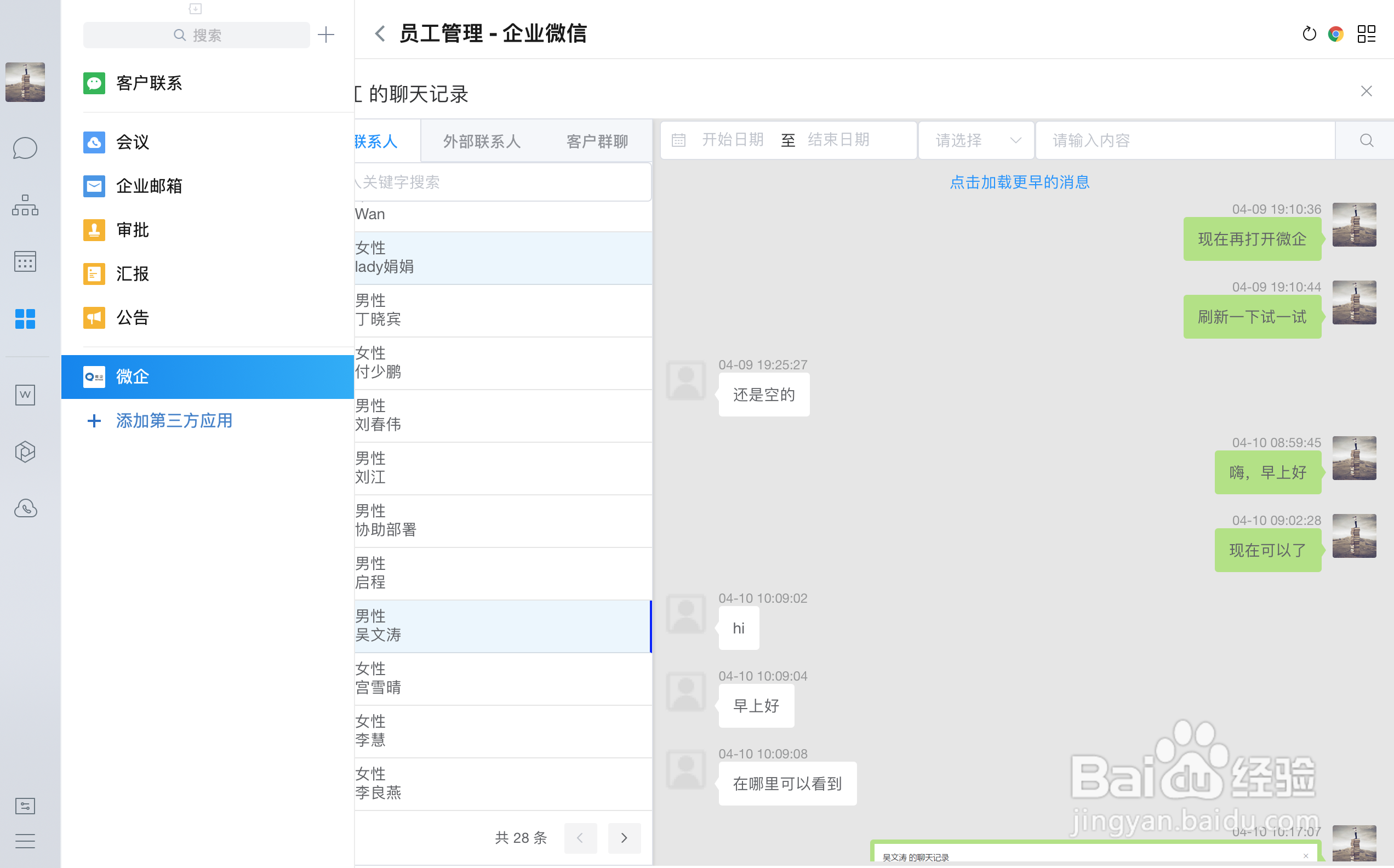Click the 关键字搜索 input field

[x=502, y=182]
